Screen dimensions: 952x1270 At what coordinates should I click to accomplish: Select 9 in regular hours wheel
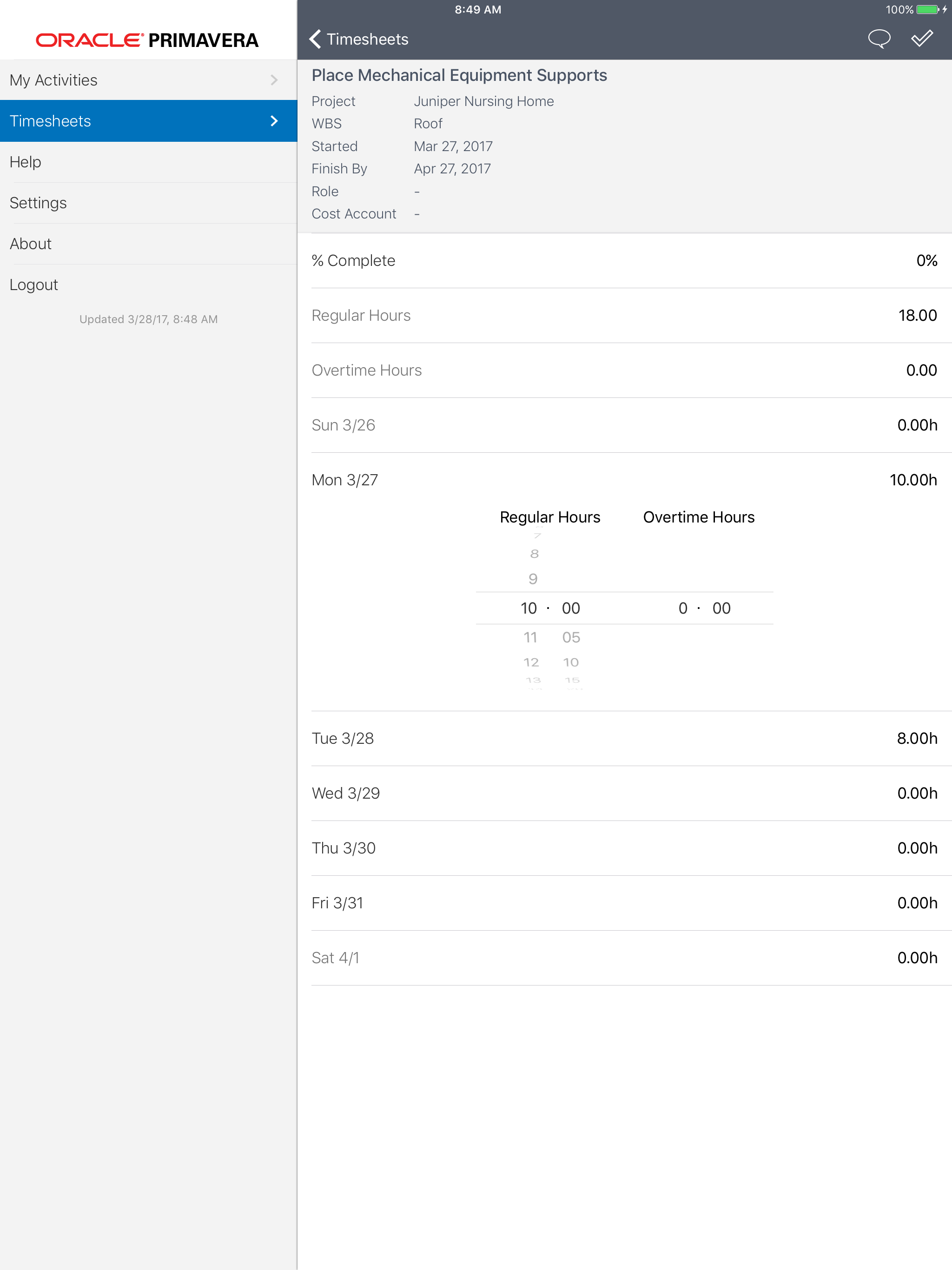tap(533, 579)
